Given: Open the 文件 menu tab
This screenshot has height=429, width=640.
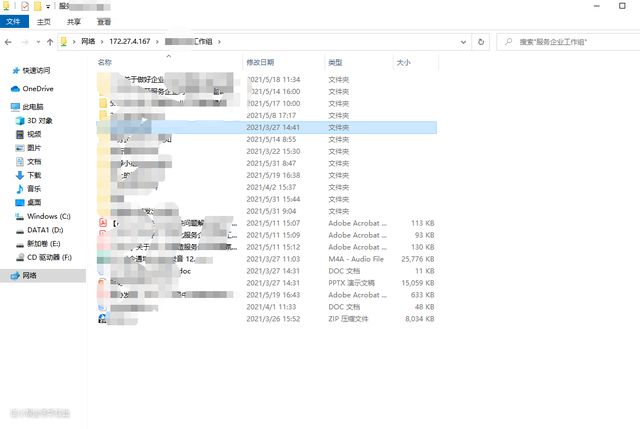Looking at the screenshot, I should coord(13,20).
